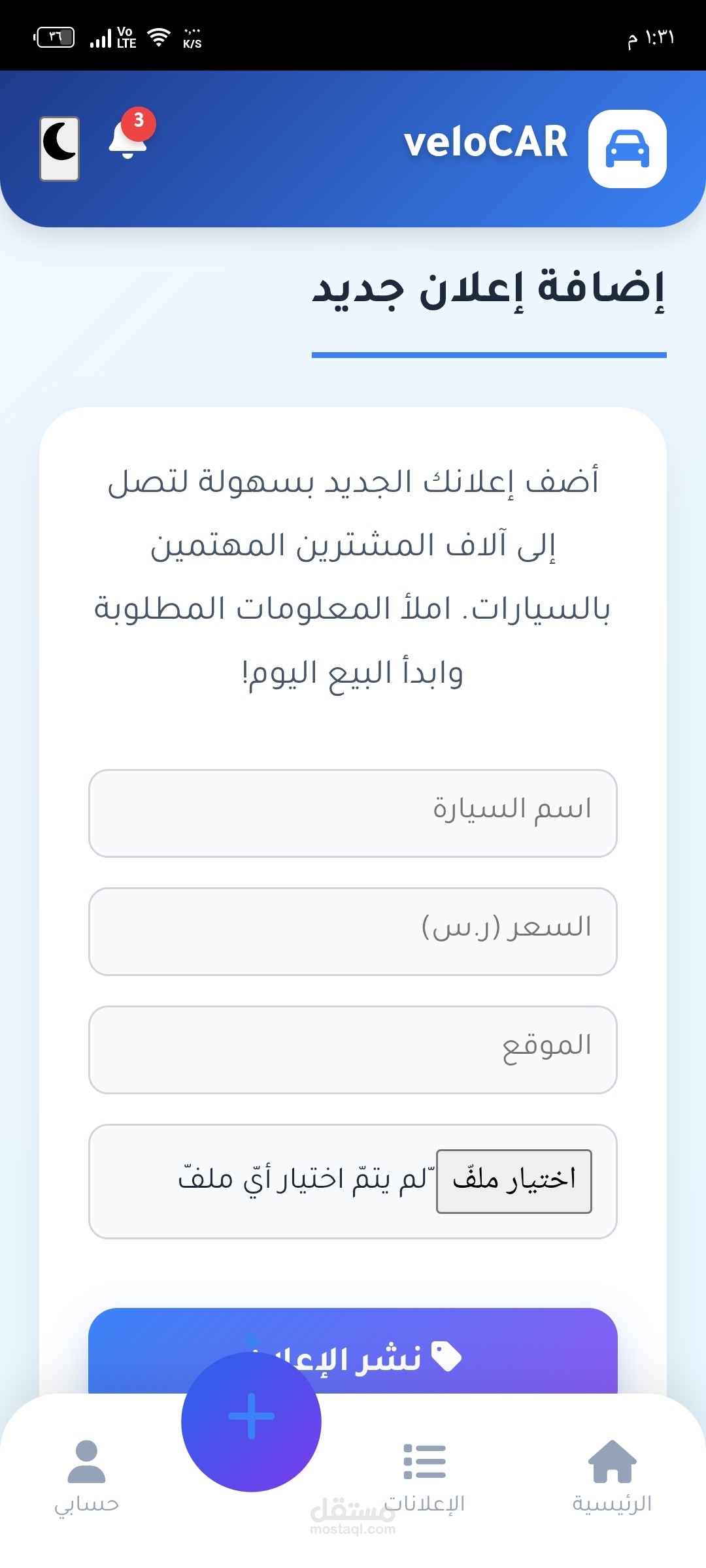This screenshot has width=706, height=1568.
Task: Click the choose file button (اختيار ملف)
Action: tap(514, 1181)
